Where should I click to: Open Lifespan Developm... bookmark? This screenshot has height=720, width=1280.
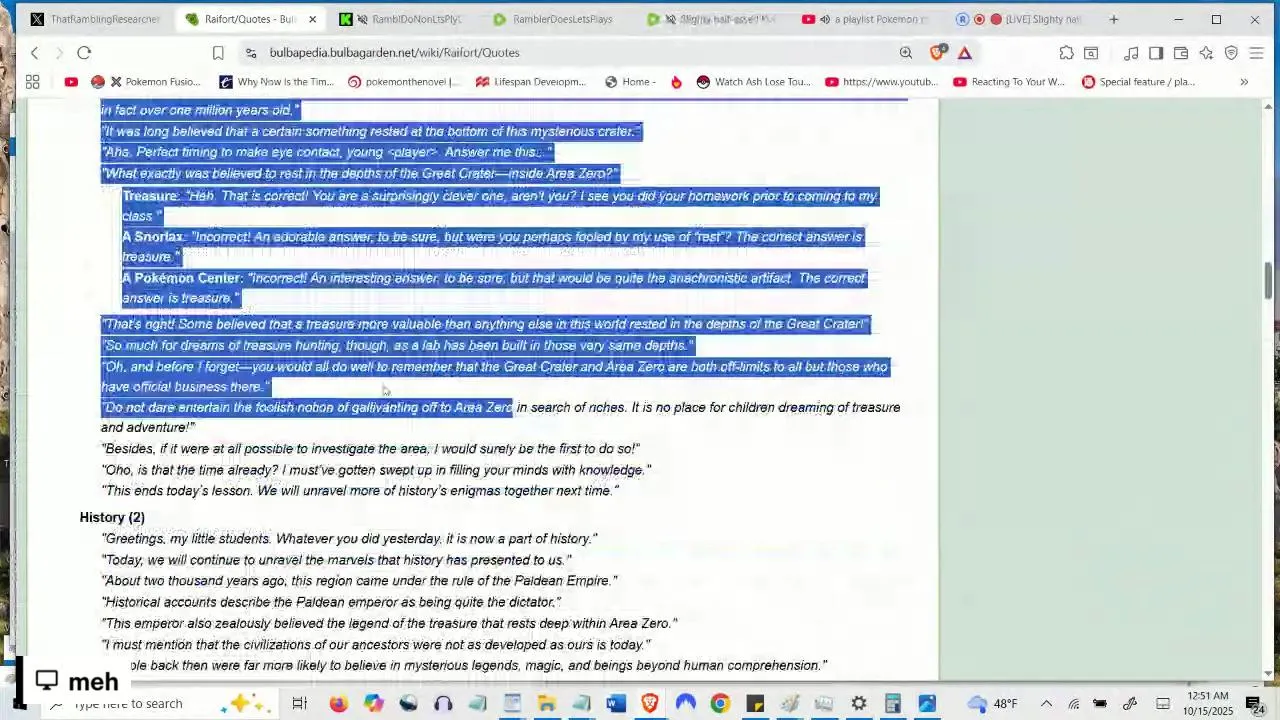pos(531,82)
